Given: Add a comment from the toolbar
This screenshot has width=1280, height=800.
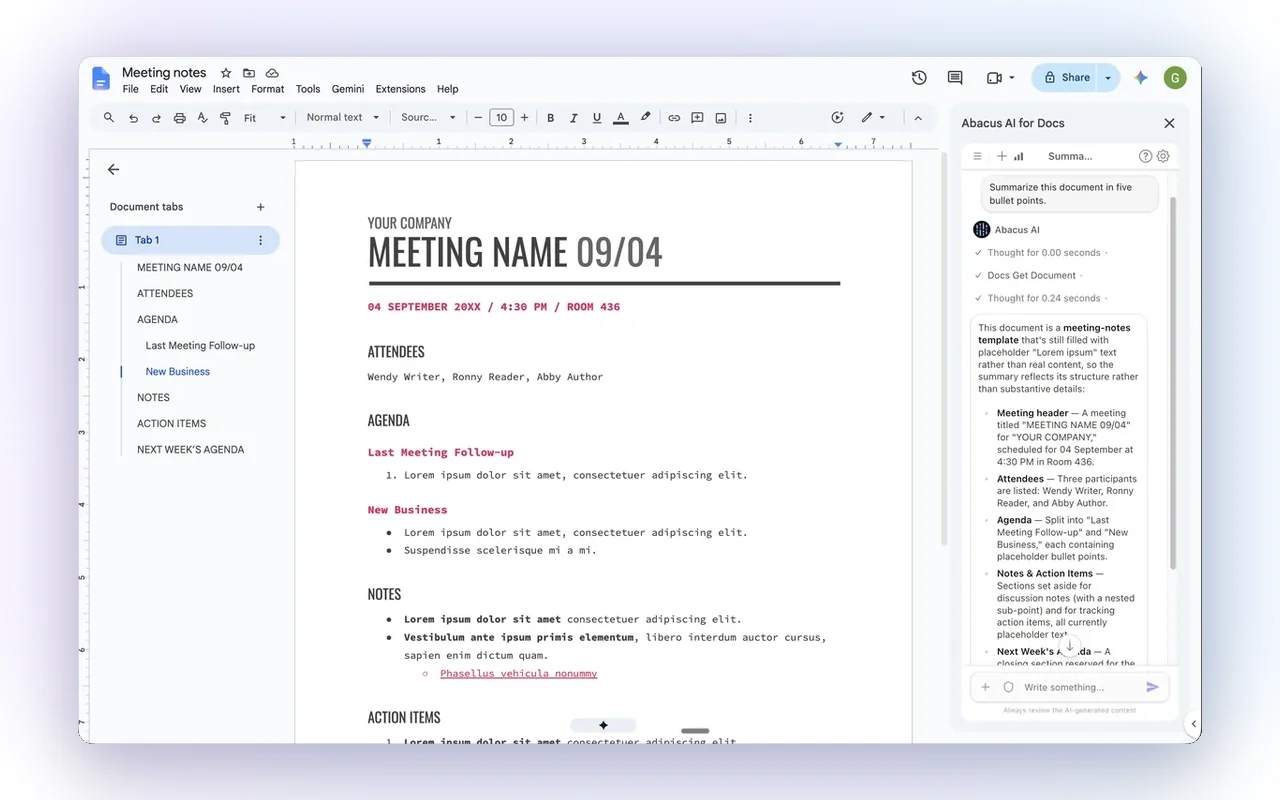Looking at the screenshot, I should pos(697,118).
